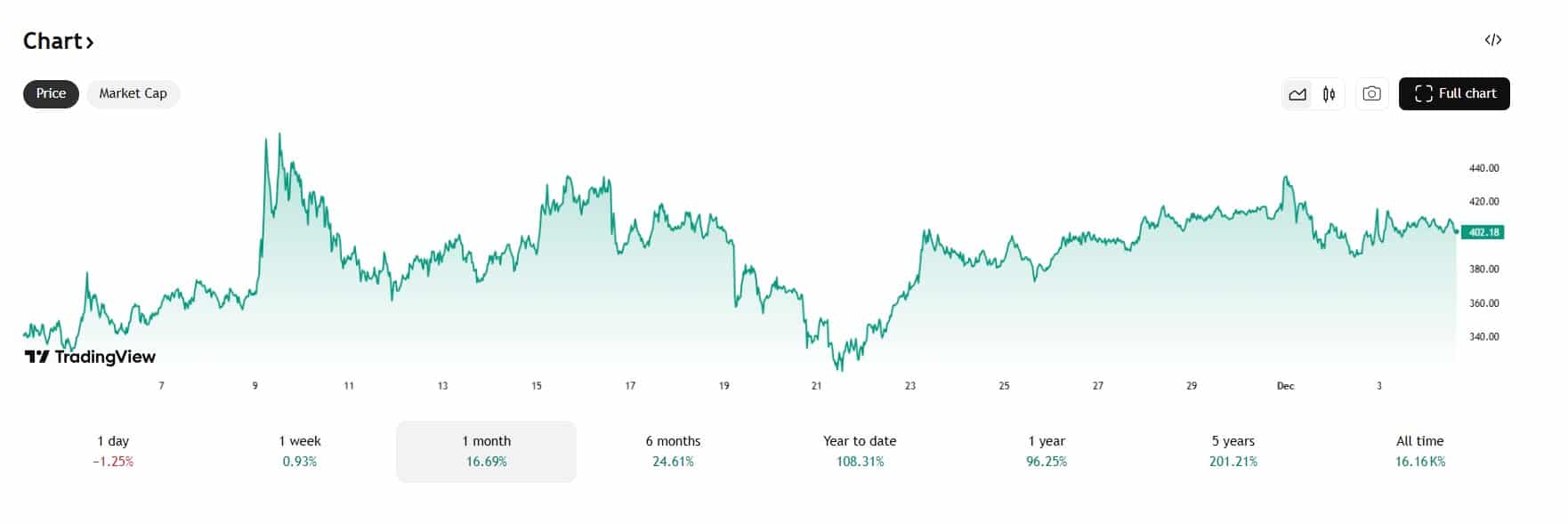Select the 1 year period
This screenshot has width=1568, height=523.
click(1046, 450)
